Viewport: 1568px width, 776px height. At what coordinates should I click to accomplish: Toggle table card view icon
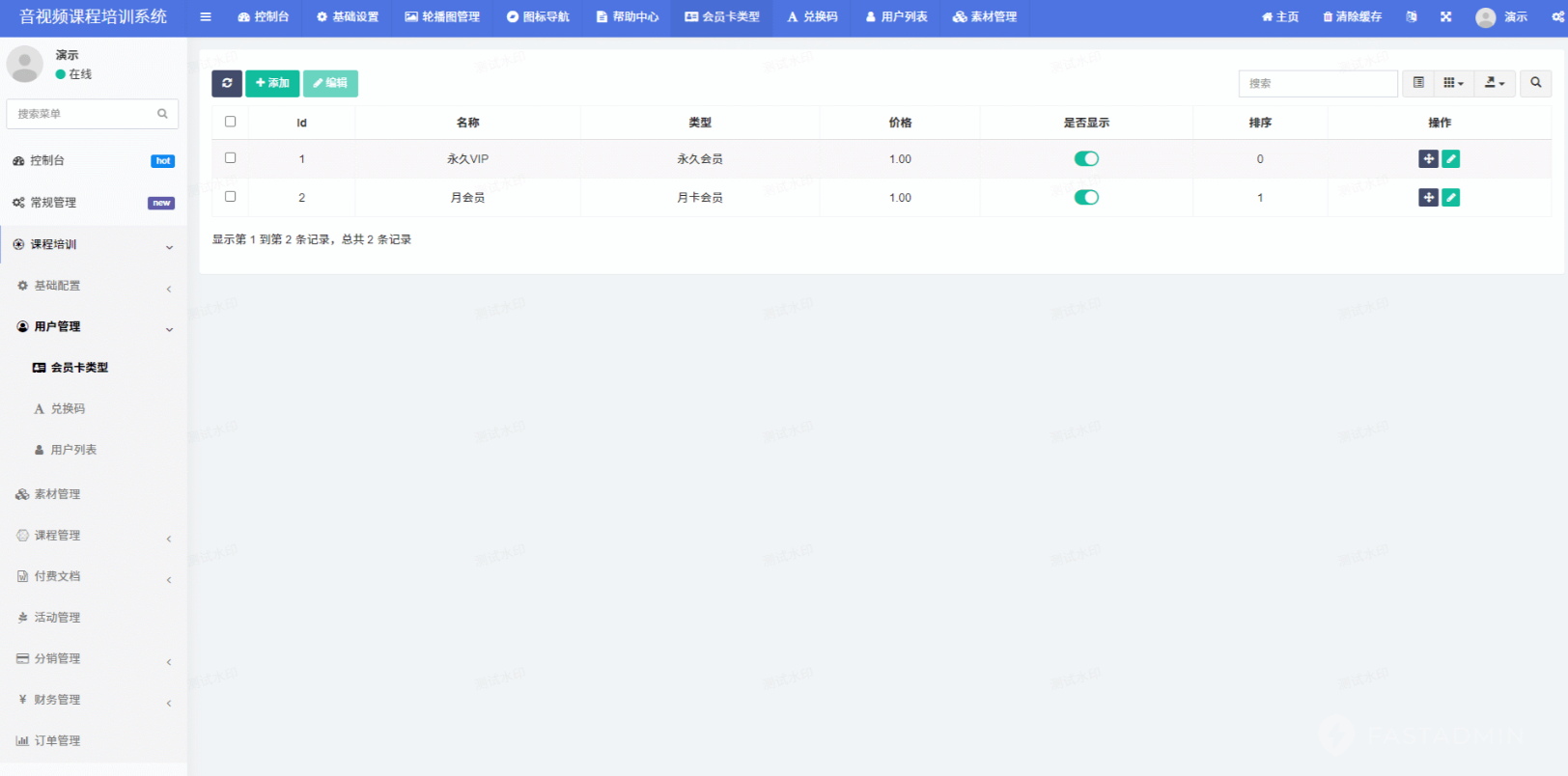tap(1418, 83)
